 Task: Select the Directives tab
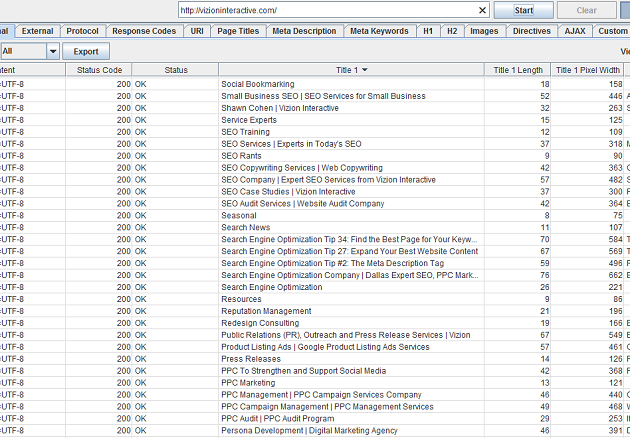pos(531,31)
